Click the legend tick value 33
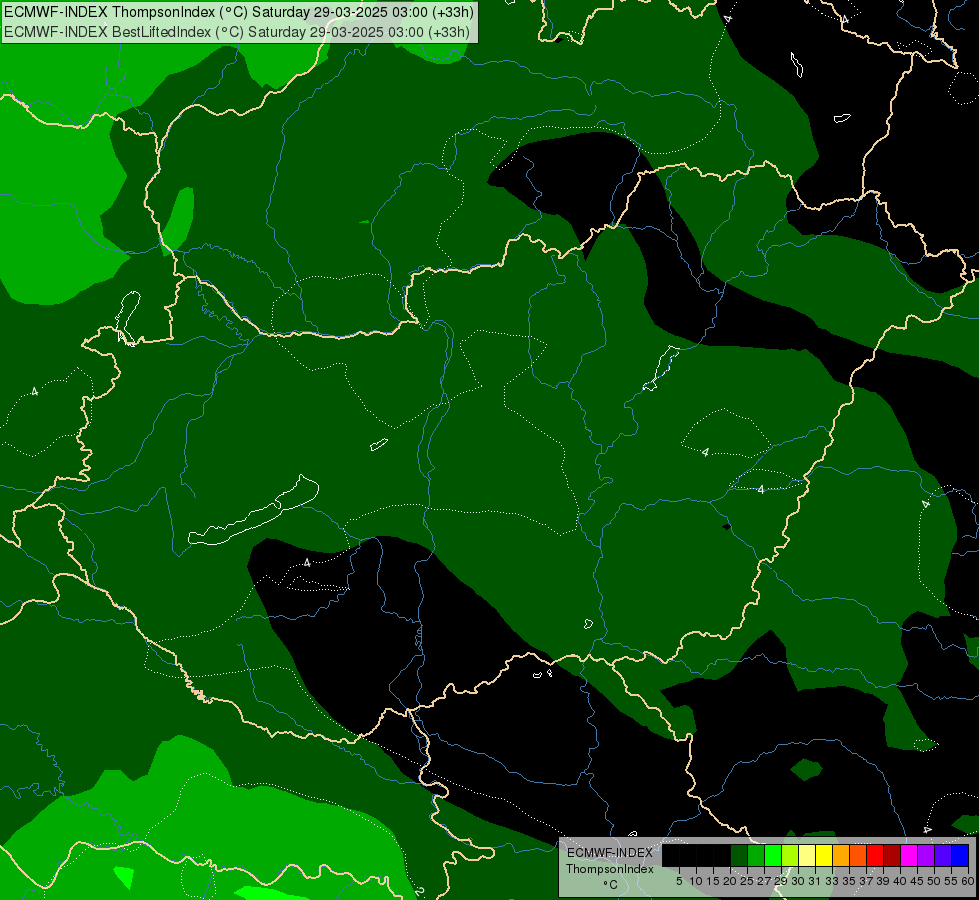The height and width of the screenshot is (900, 979). click(x=832, y=881)
